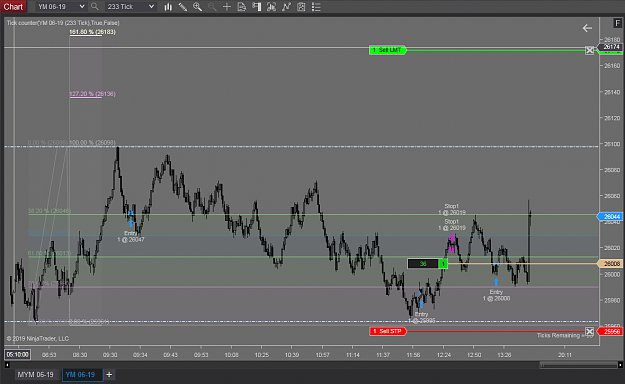Screen dimensions: 625x384
Task: Click the 38.20 % Fibonacci level label
Action: (x=49, y=211)
